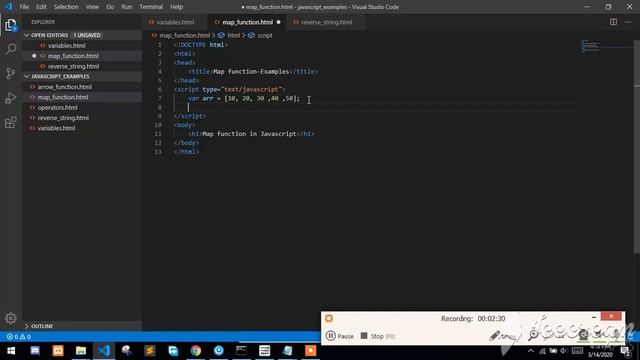640x360 pixels.
Task: Open the Run and Debug view
Action: 11,98
